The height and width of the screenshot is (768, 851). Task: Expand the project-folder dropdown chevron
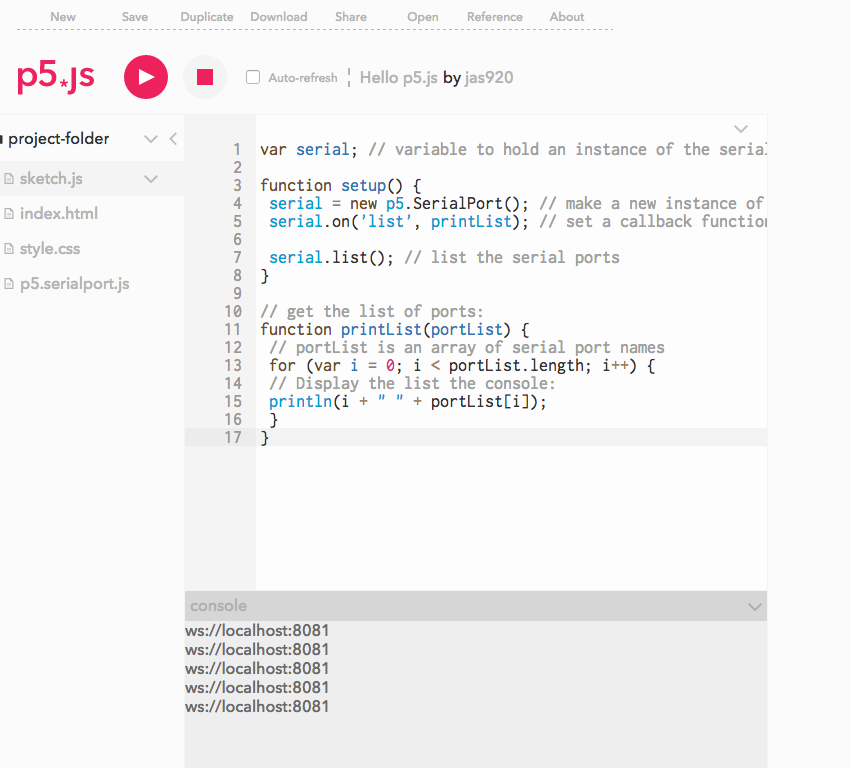pos(151,139)
